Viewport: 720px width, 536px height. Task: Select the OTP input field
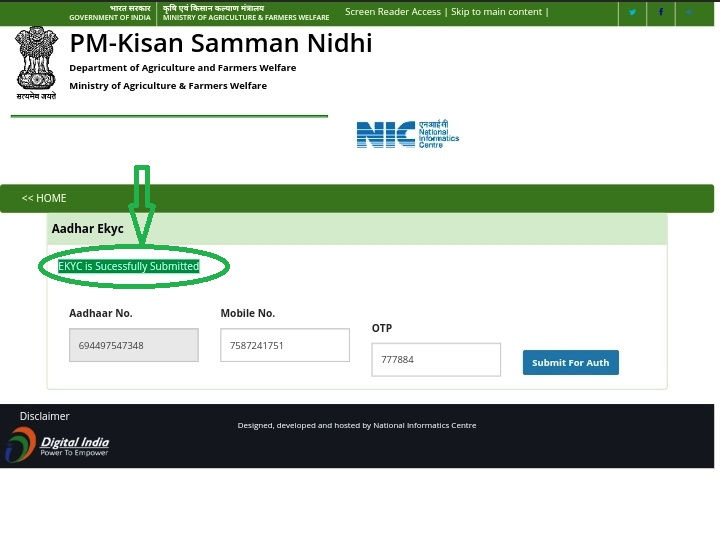click(x=436, y=360)
